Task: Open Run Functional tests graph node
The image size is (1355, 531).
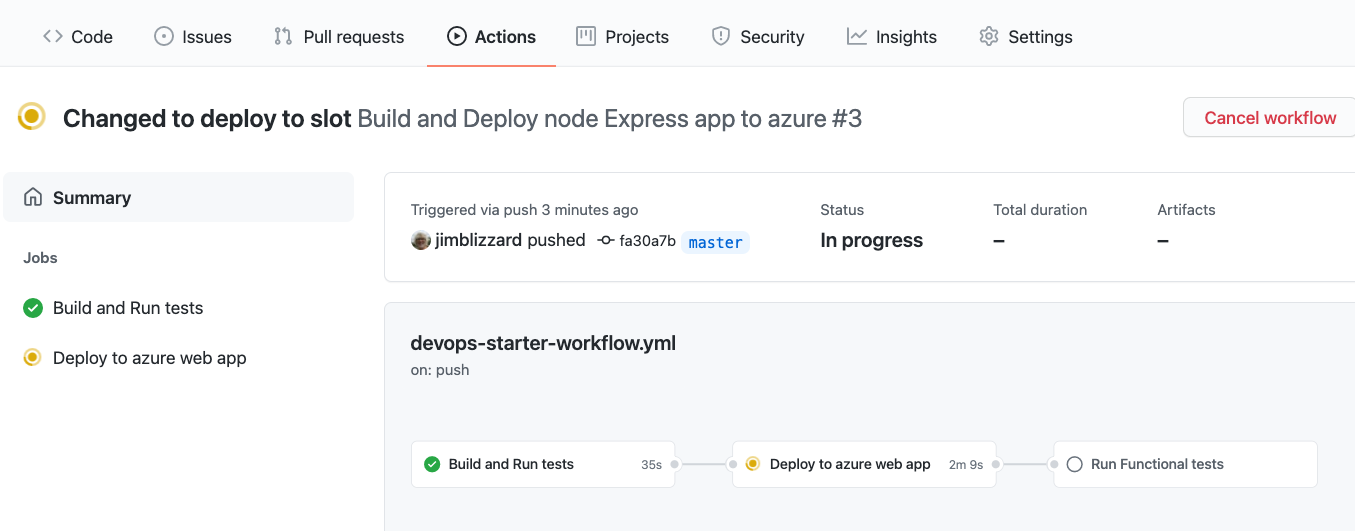Action: click(1185, 464)
